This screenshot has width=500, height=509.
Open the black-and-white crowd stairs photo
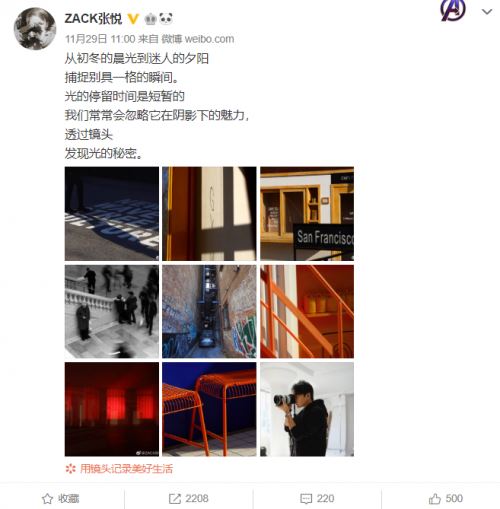click(112, 312)
